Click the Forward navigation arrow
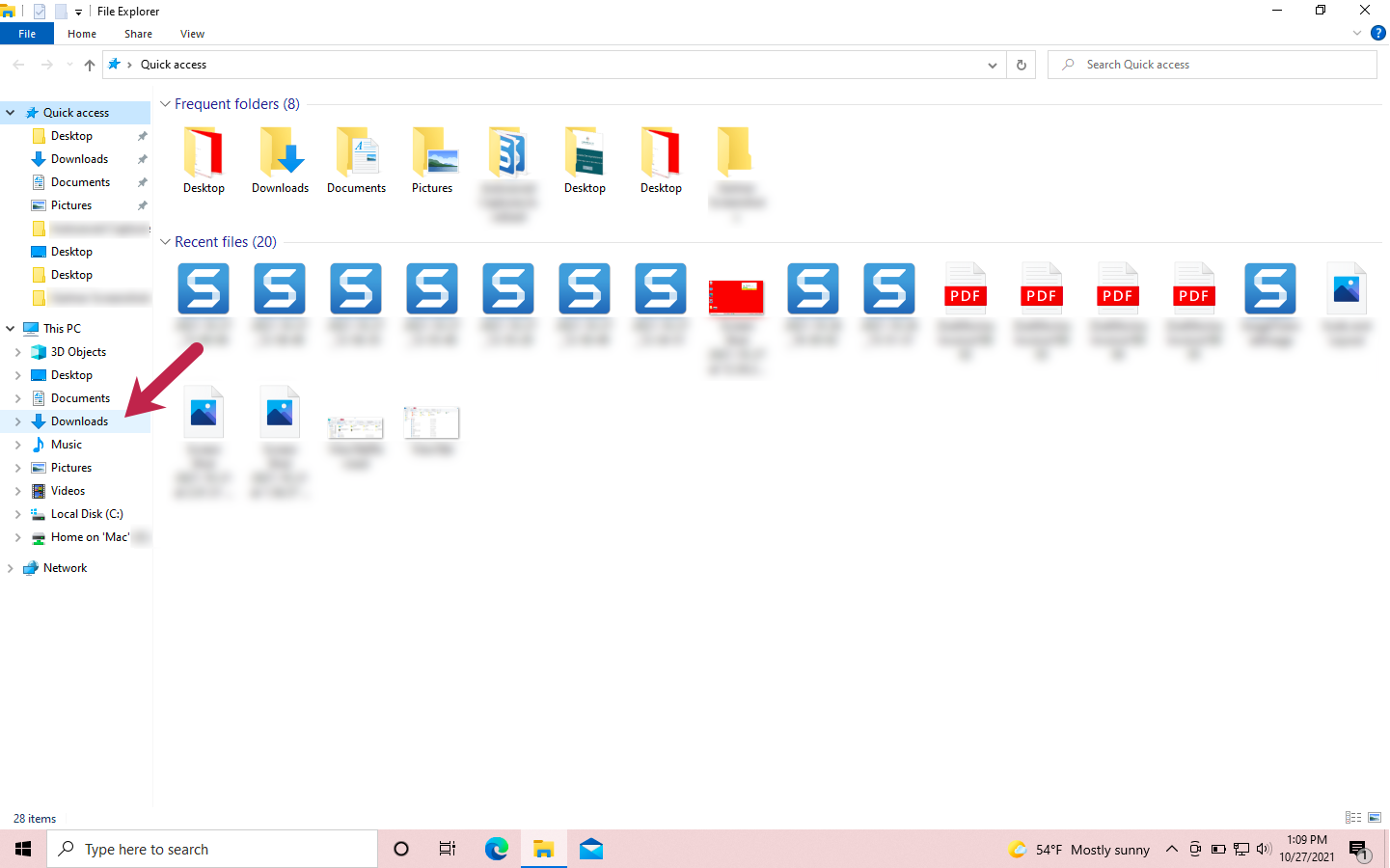Image resolution: width=1390 pixels, height=868 pixels. pos(46,65)
